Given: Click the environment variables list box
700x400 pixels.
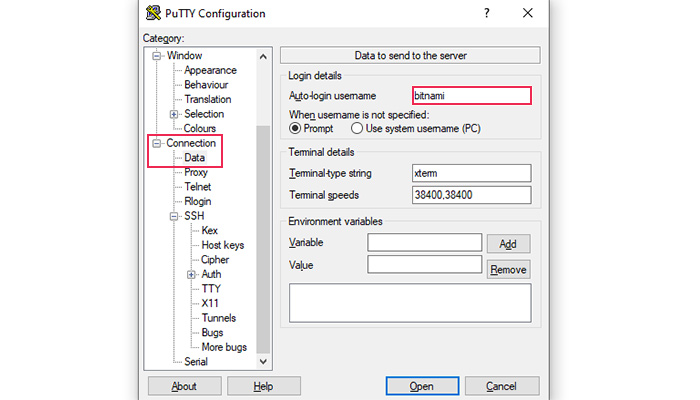Looking at the screenshot, I should click(x=410, y=303).
